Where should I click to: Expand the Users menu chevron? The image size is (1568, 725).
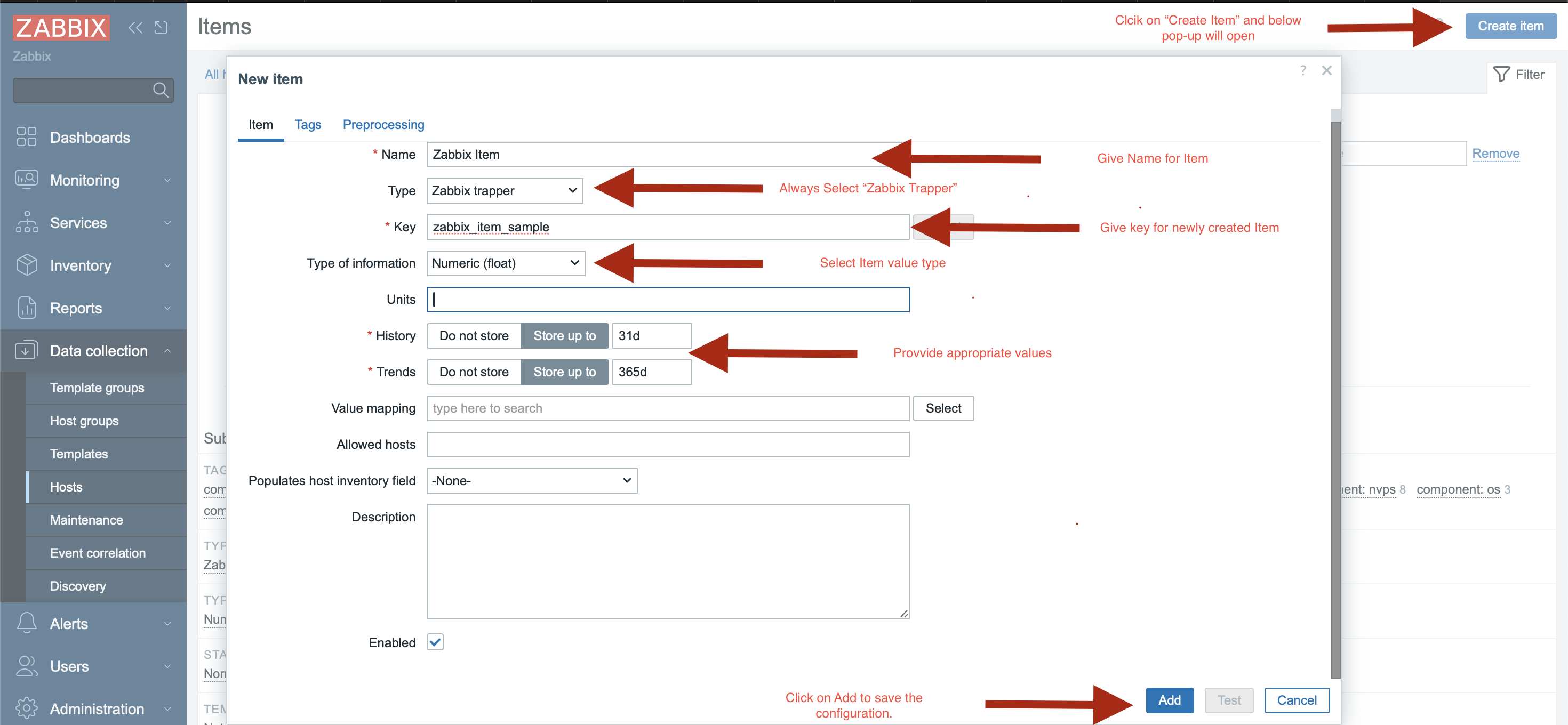pyautogui.click(x=167, y=666)
